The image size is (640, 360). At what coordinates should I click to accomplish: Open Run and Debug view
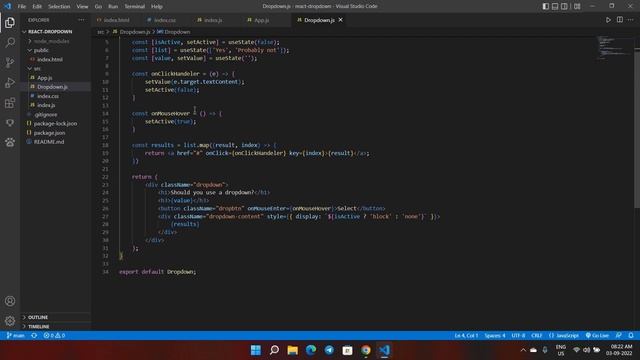[10, 82]
